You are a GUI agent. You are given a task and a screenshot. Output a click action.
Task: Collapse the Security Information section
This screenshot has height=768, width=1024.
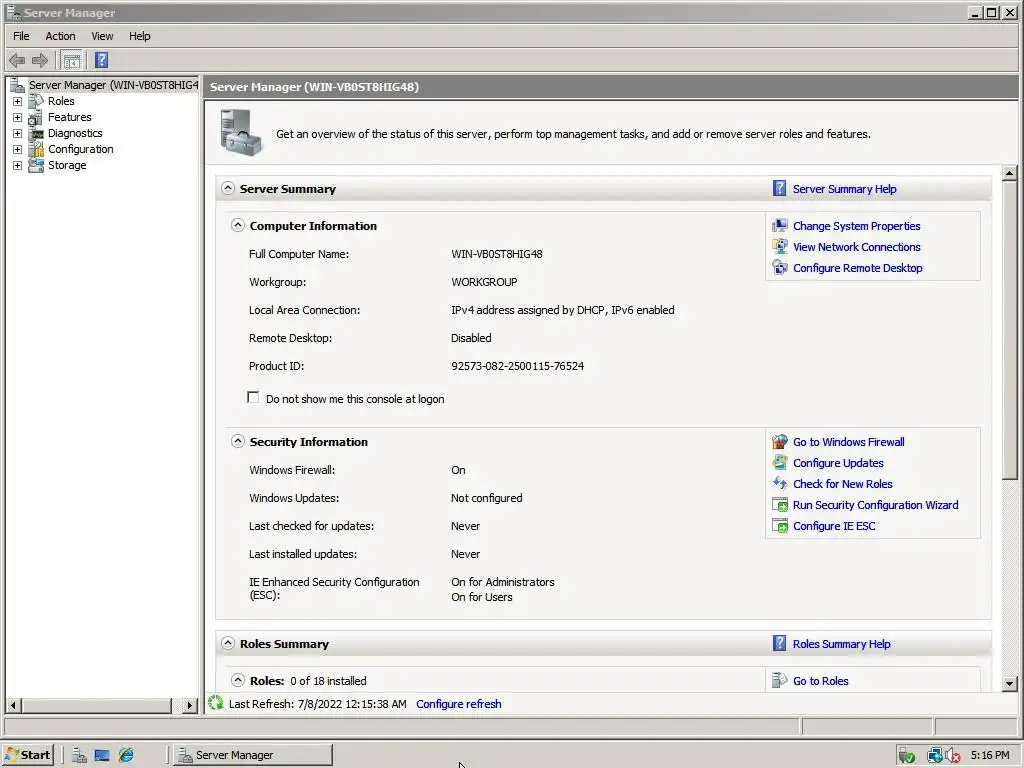(x=238, y=441)
